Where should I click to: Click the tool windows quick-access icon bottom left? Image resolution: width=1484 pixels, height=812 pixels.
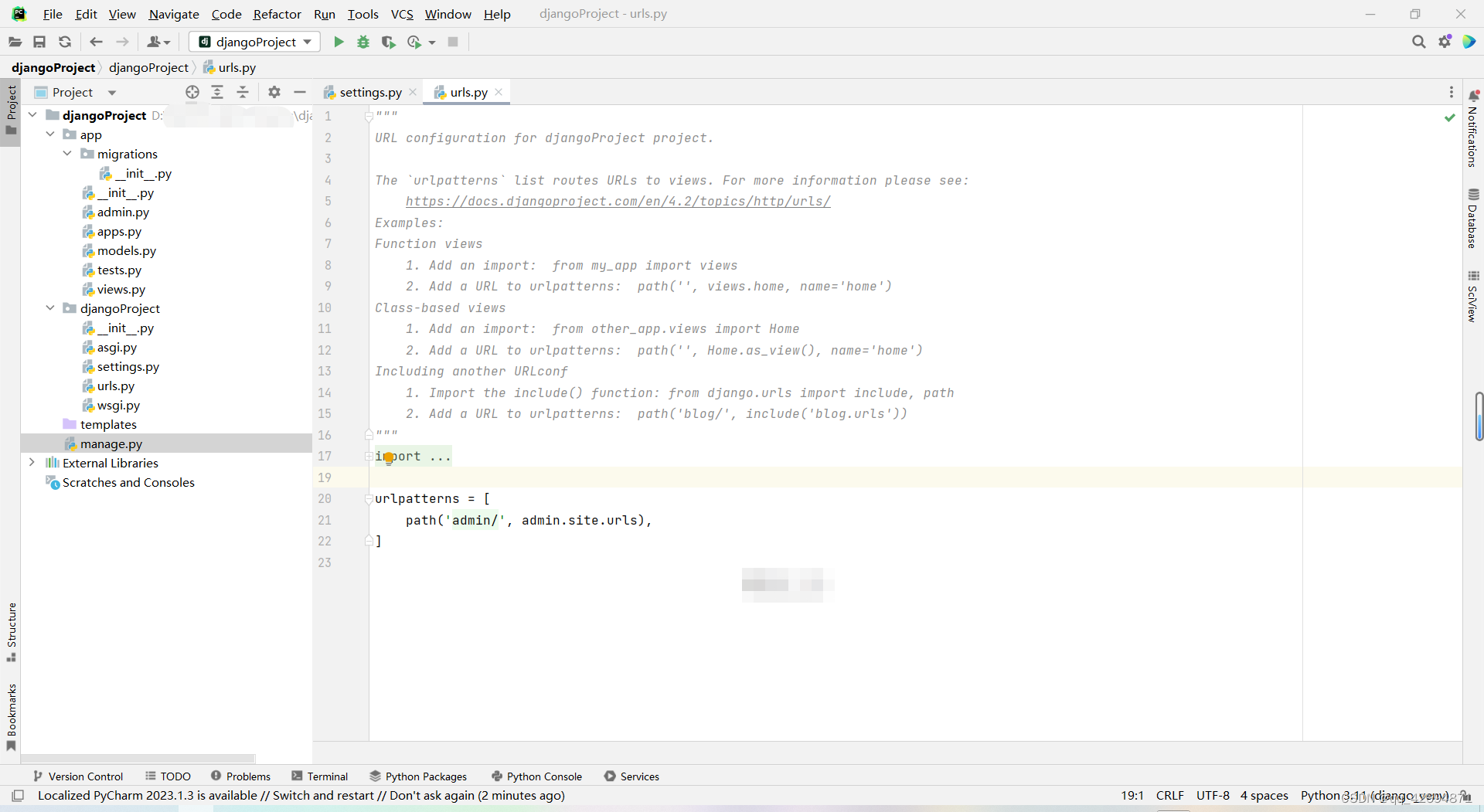[18, 795]
